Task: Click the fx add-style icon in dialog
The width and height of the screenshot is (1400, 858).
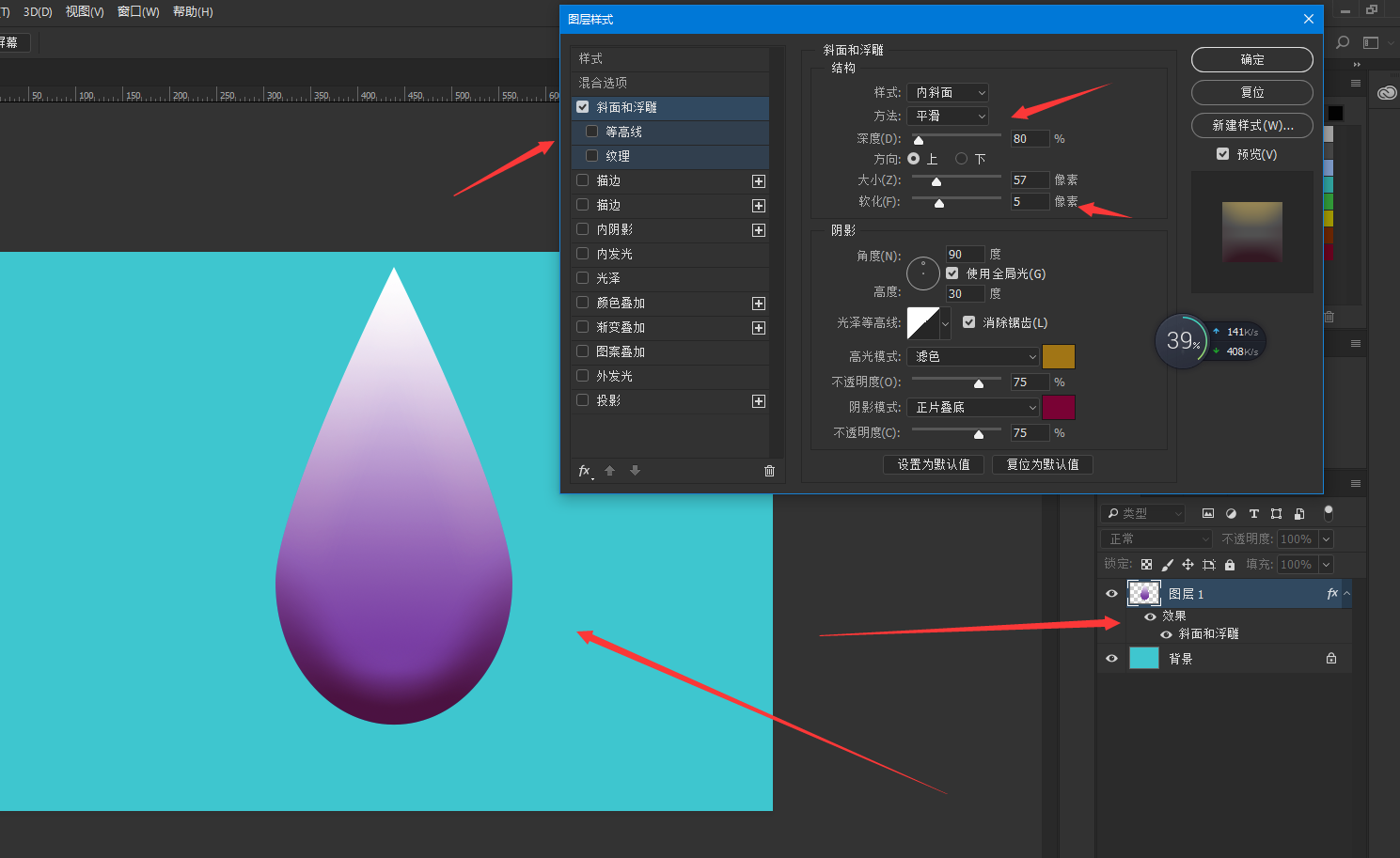Action: [x=585, y=471]
